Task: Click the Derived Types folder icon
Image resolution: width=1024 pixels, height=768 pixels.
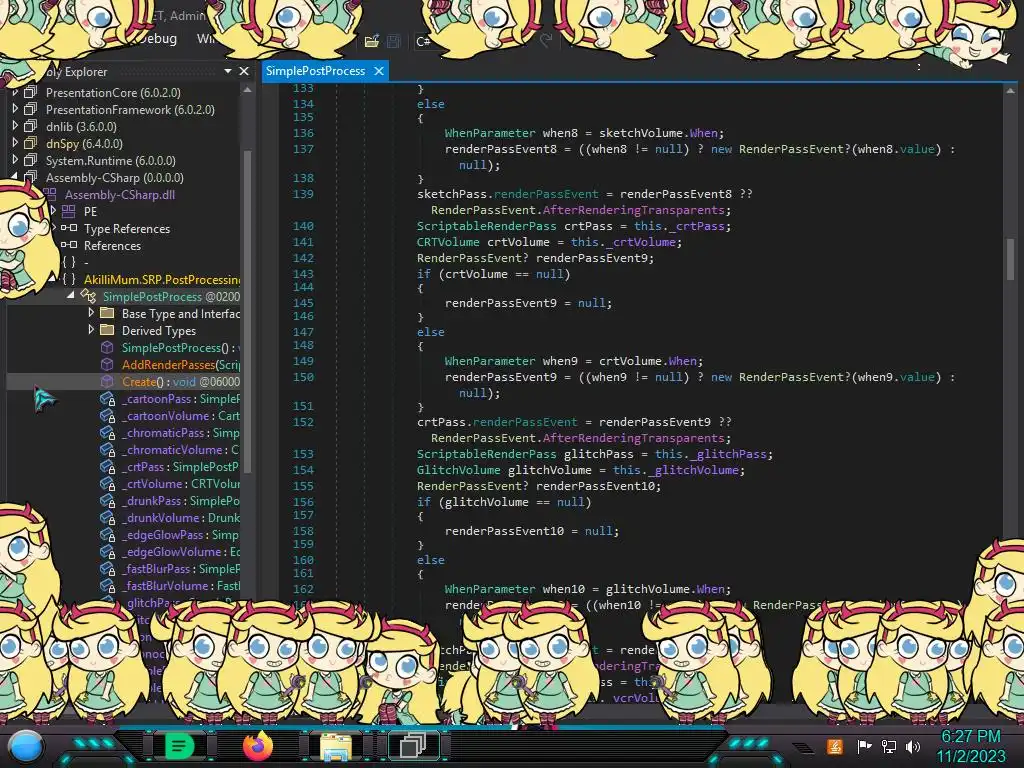Action: pyautogui.click(x=107, y=330)
